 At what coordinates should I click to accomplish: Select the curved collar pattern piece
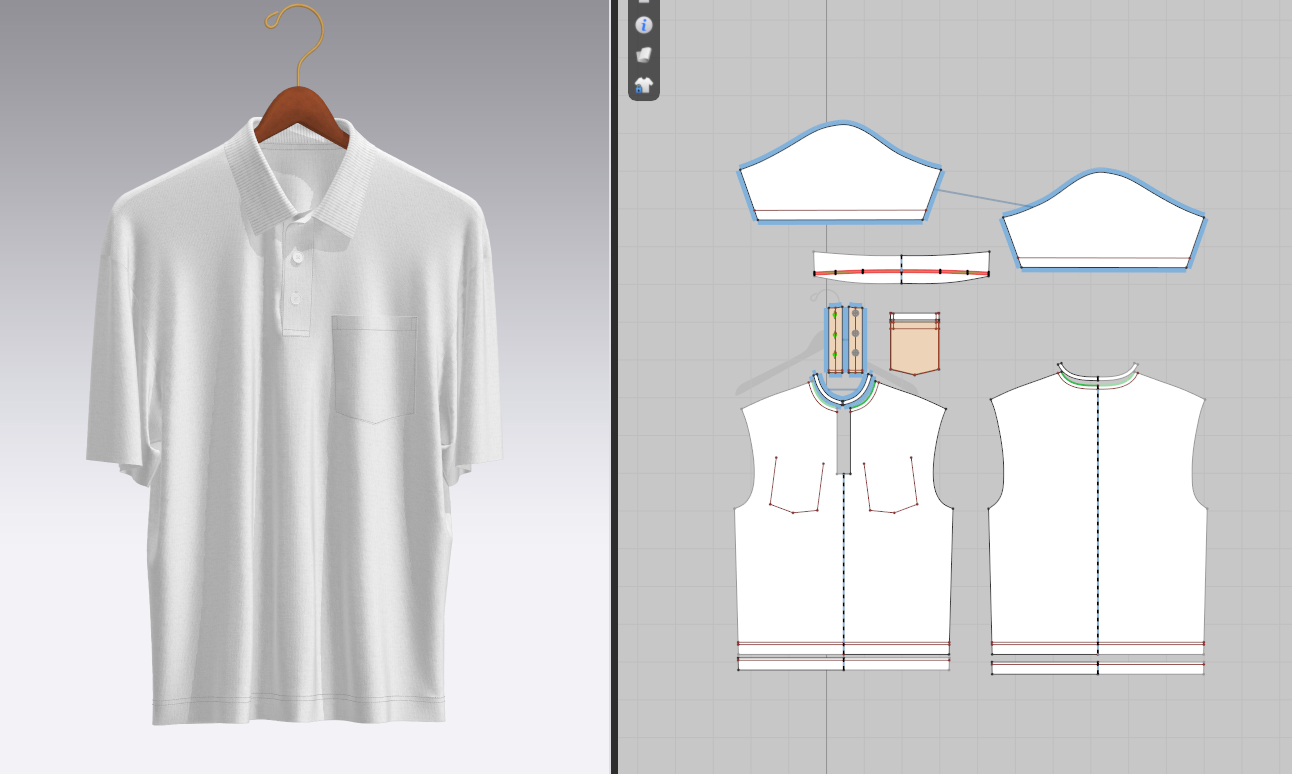901,267
